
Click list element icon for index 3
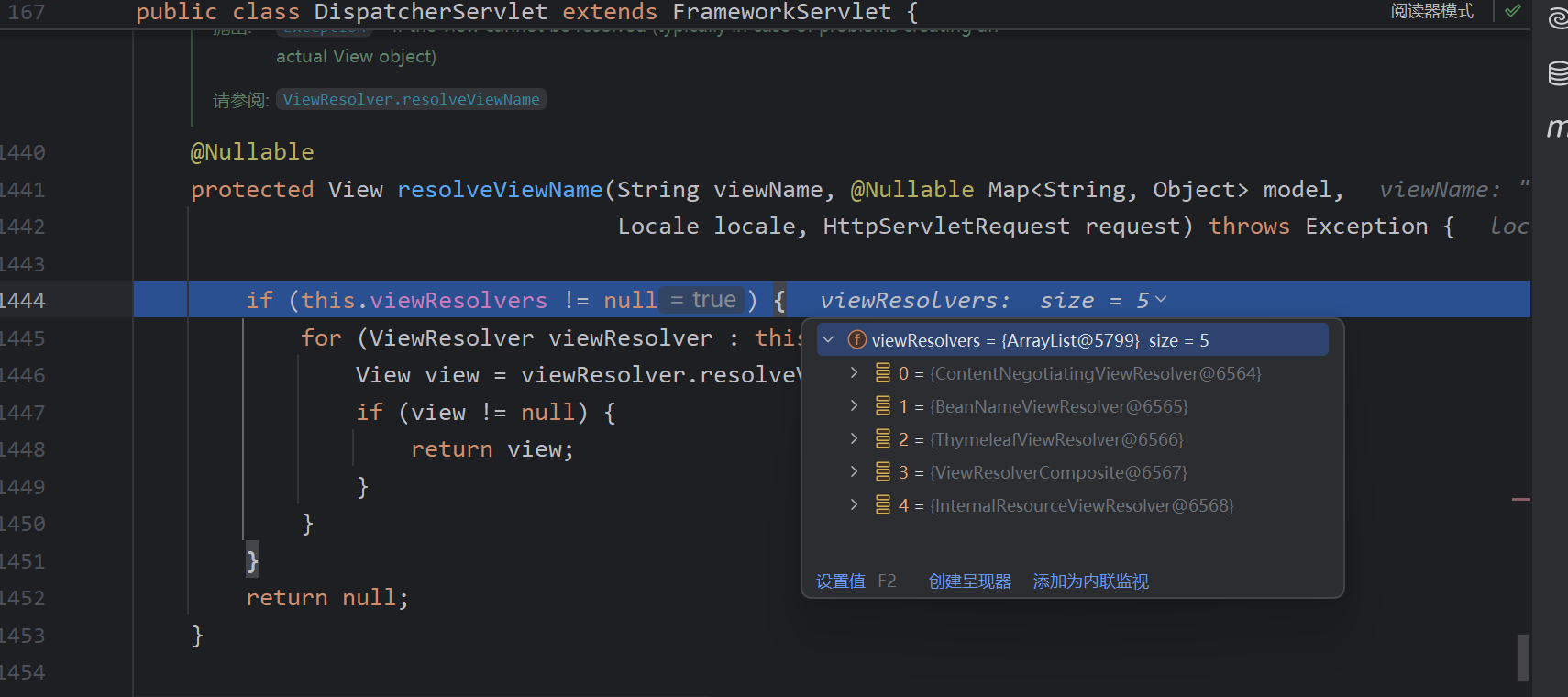click(882, 471)
